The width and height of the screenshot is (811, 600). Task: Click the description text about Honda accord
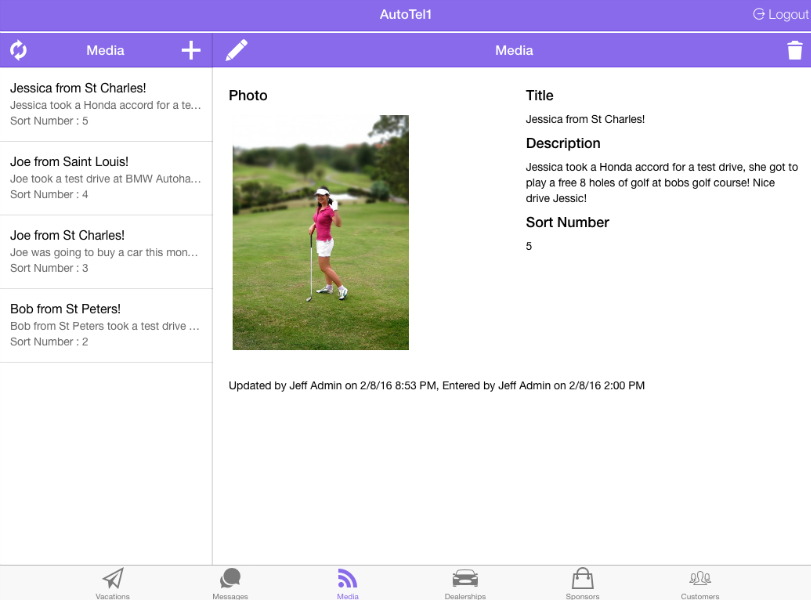coord(662,183)
